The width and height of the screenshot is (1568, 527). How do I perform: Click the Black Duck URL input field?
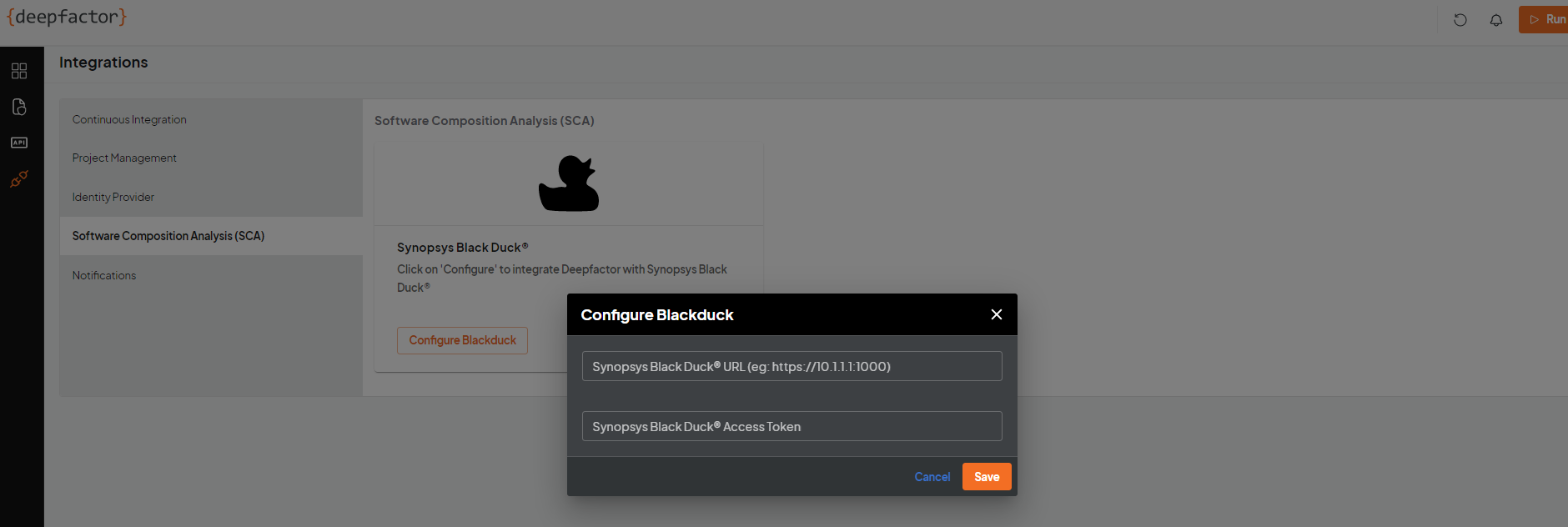[x=792, y=366]
